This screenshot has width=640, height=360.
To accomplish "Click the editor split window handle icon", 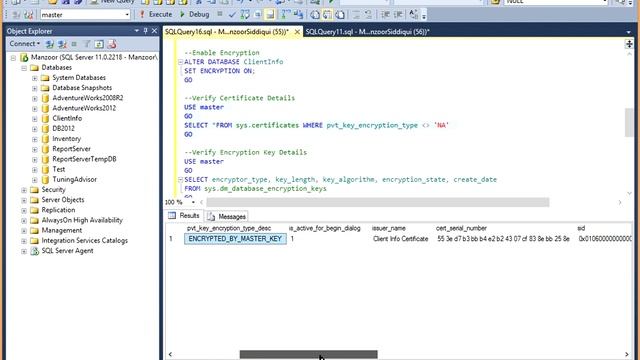I will click(x=629, y=44).
